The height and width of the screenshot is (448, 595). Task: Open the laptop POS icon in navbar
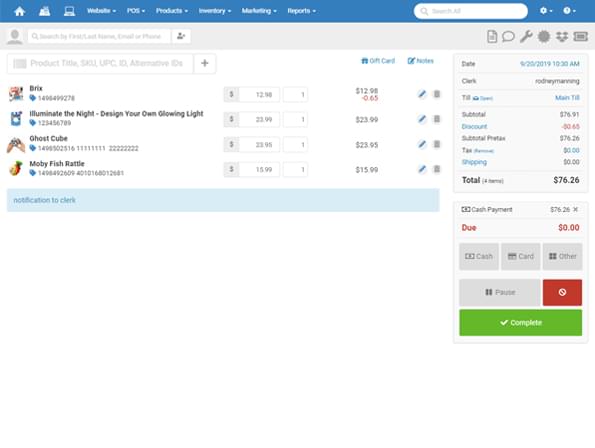click(69, 11)
